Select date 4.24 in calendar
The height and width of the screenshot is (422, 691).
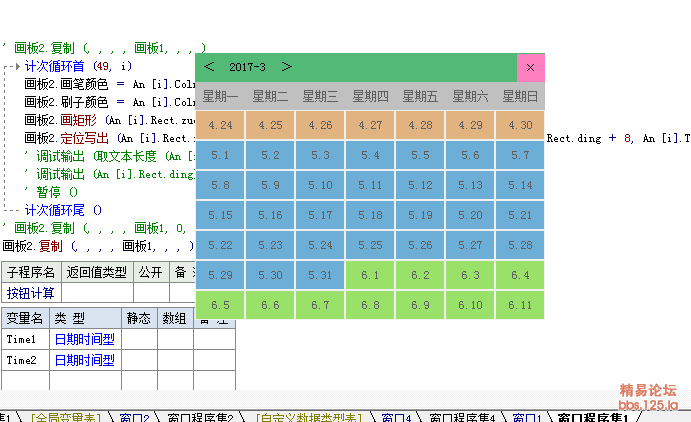click(x=220, y=125)
